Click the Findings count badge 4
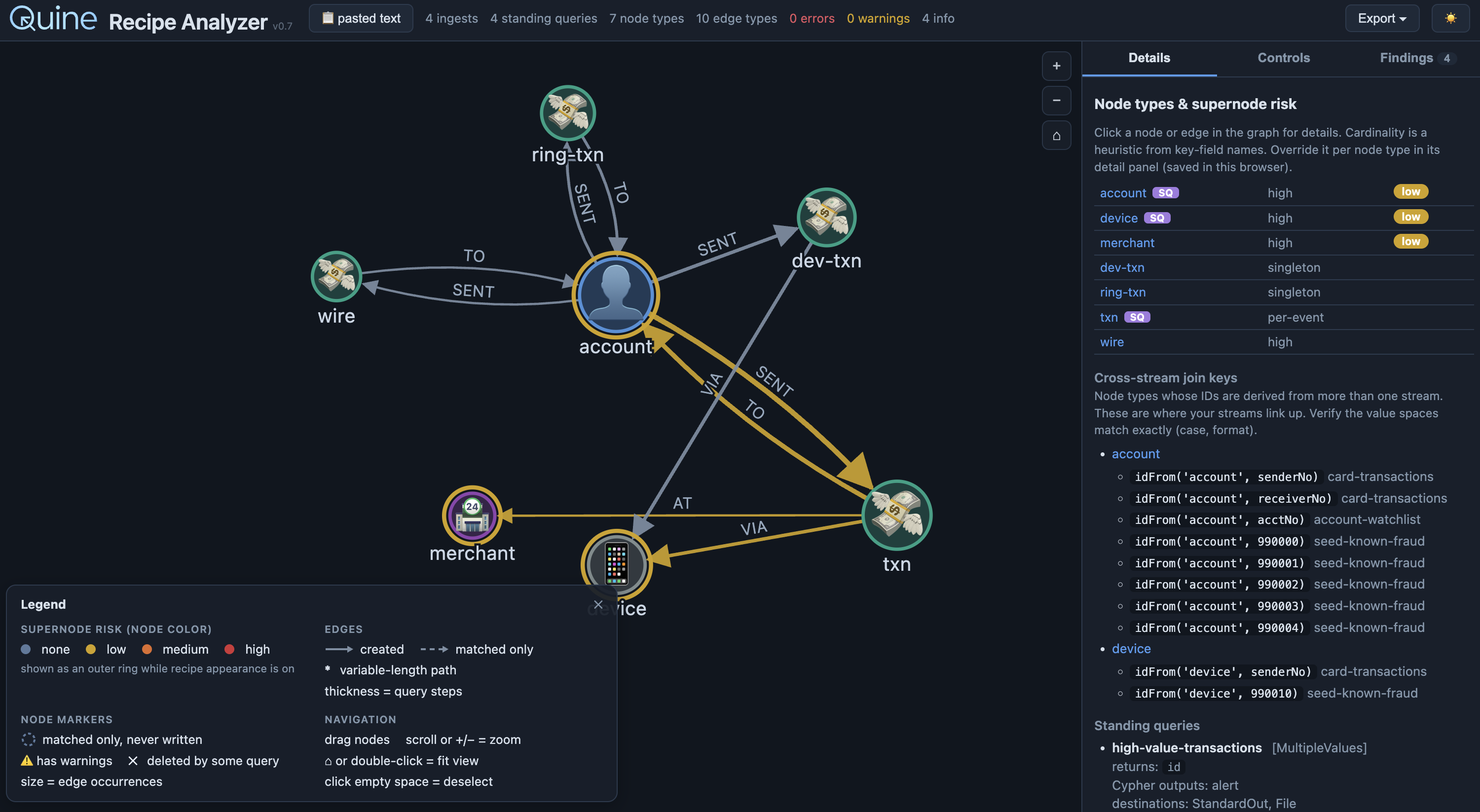Viewport: 1480px width, 812px height. pos(1446,58)
